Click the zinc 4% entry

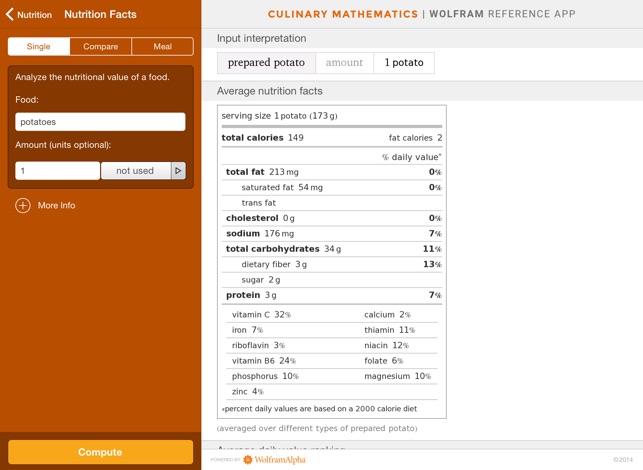pos(248,391)
